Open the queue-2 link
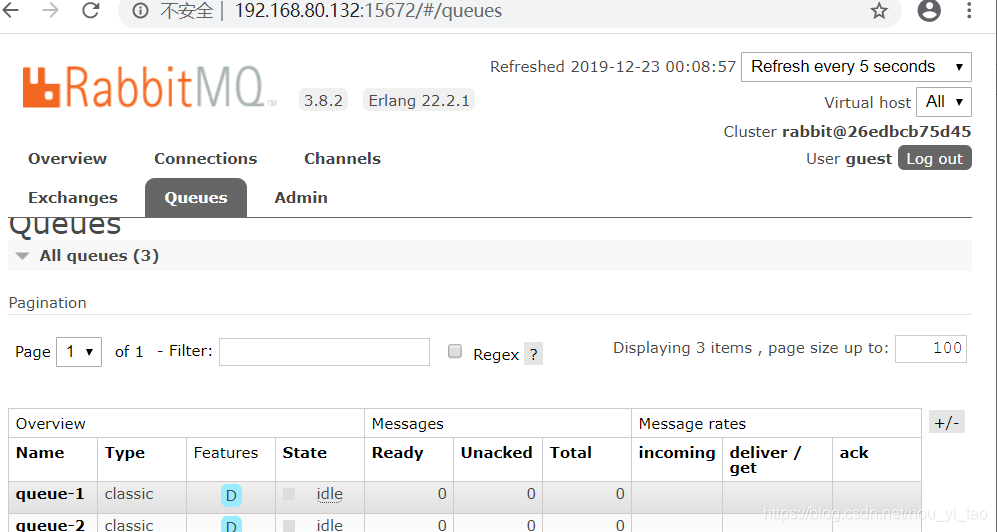This screenshot has height=532, width=997. coord(50,524)
